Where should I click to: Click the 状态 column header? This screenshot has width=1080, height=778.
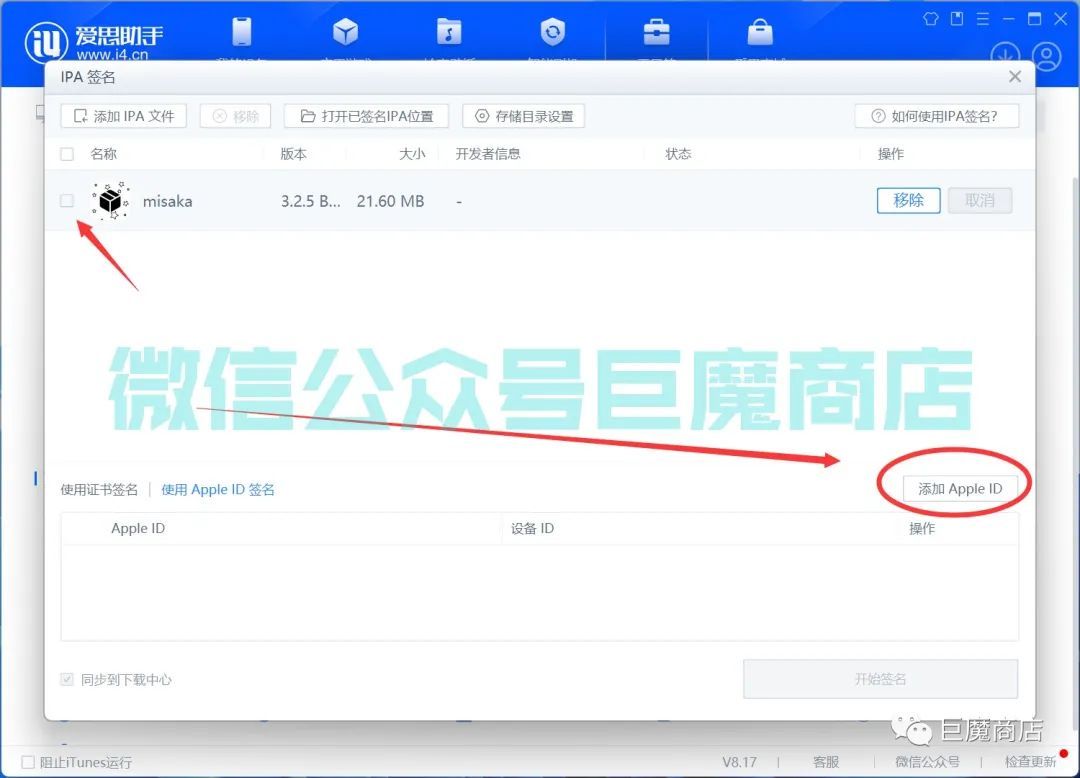tap(678, 154)
